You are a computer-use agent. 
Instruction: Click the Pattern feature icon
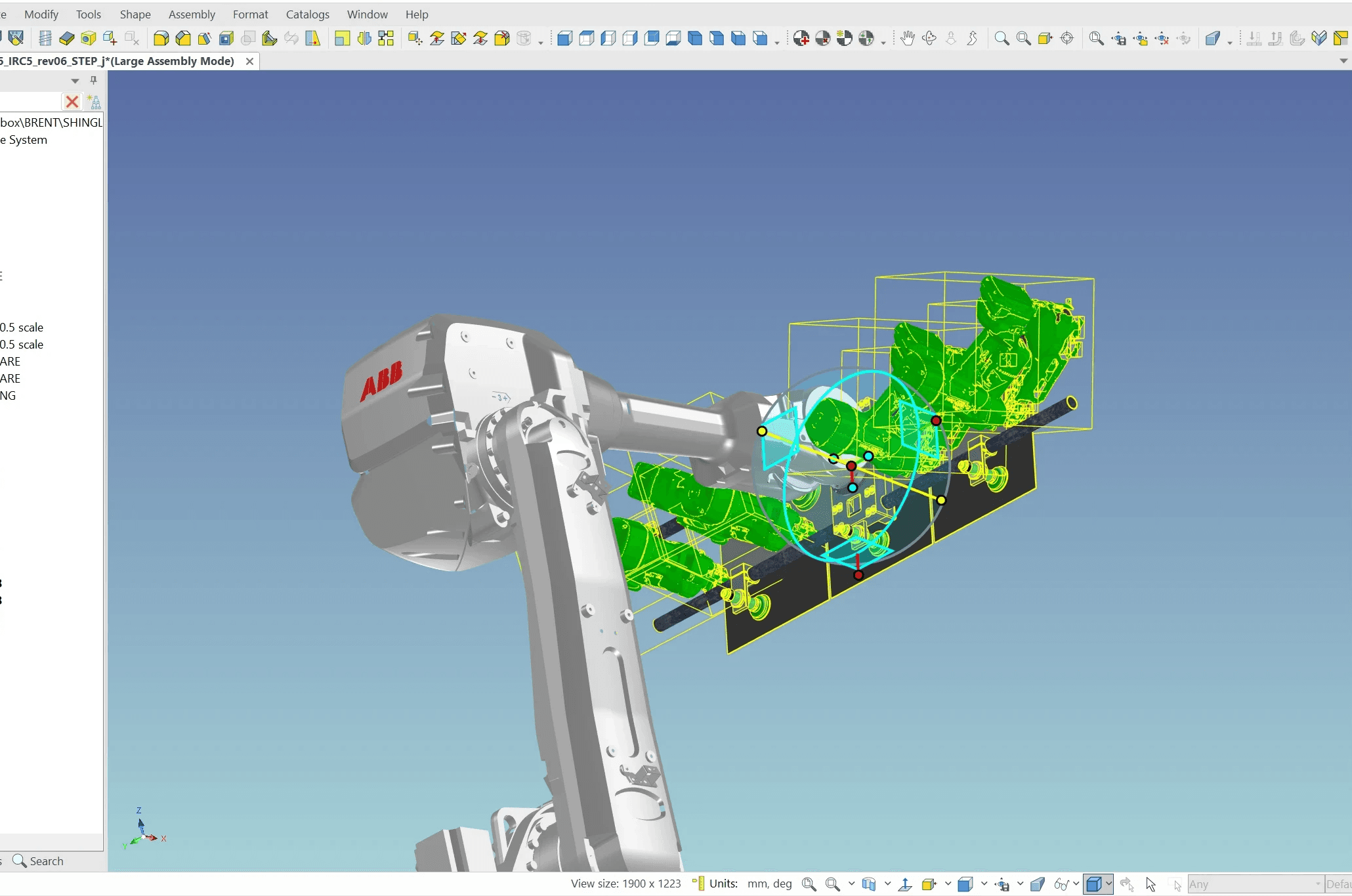386,39
